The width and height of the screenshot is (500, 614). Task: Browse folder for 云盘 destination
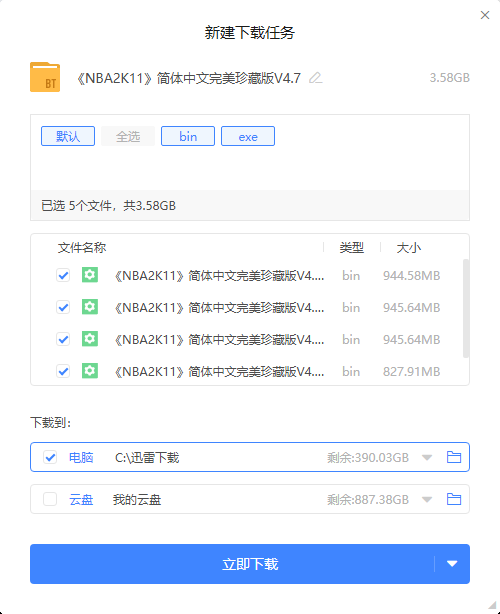click(x=454, y=499)
